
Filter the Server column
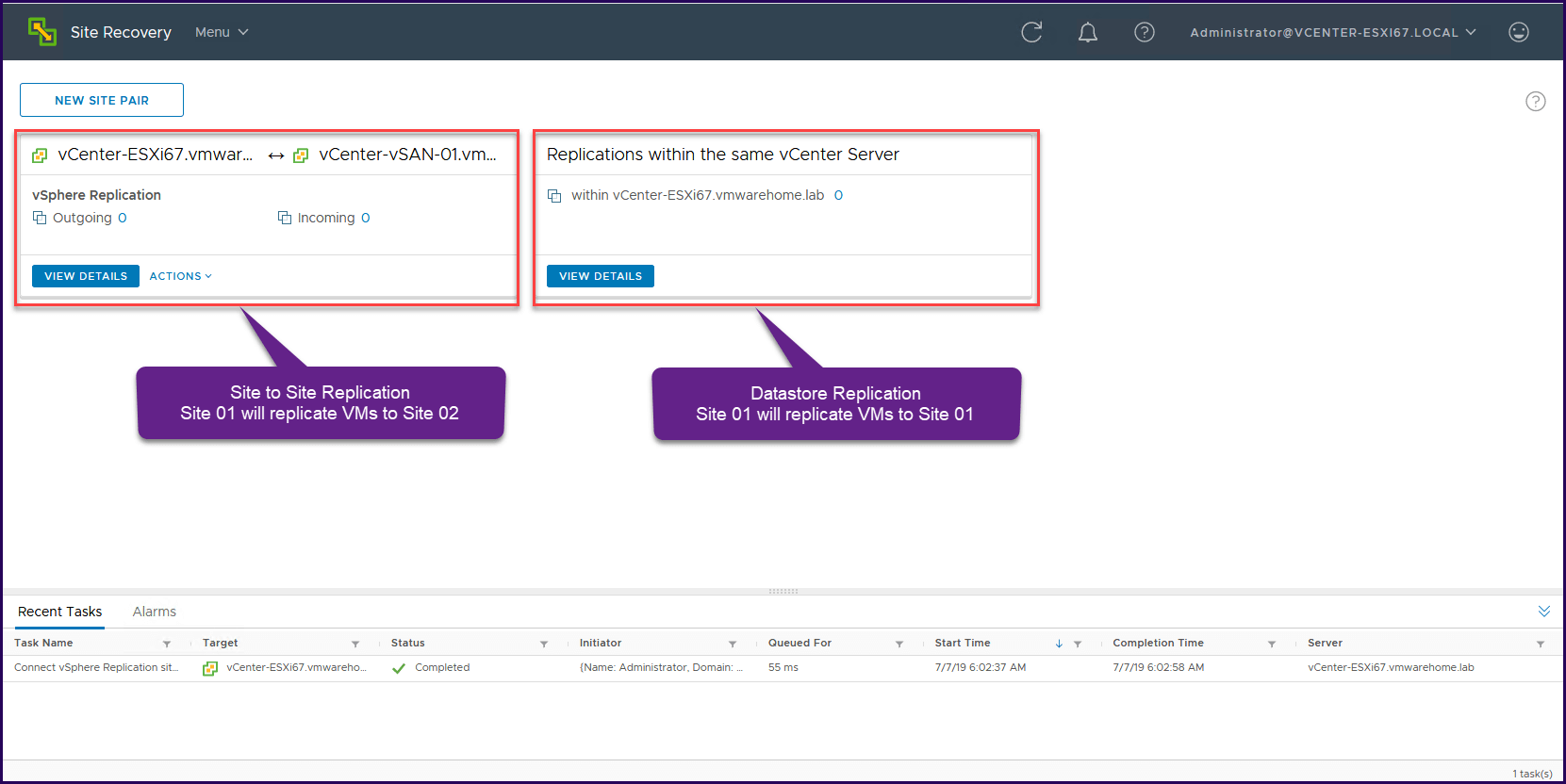tap(1541, 644)
